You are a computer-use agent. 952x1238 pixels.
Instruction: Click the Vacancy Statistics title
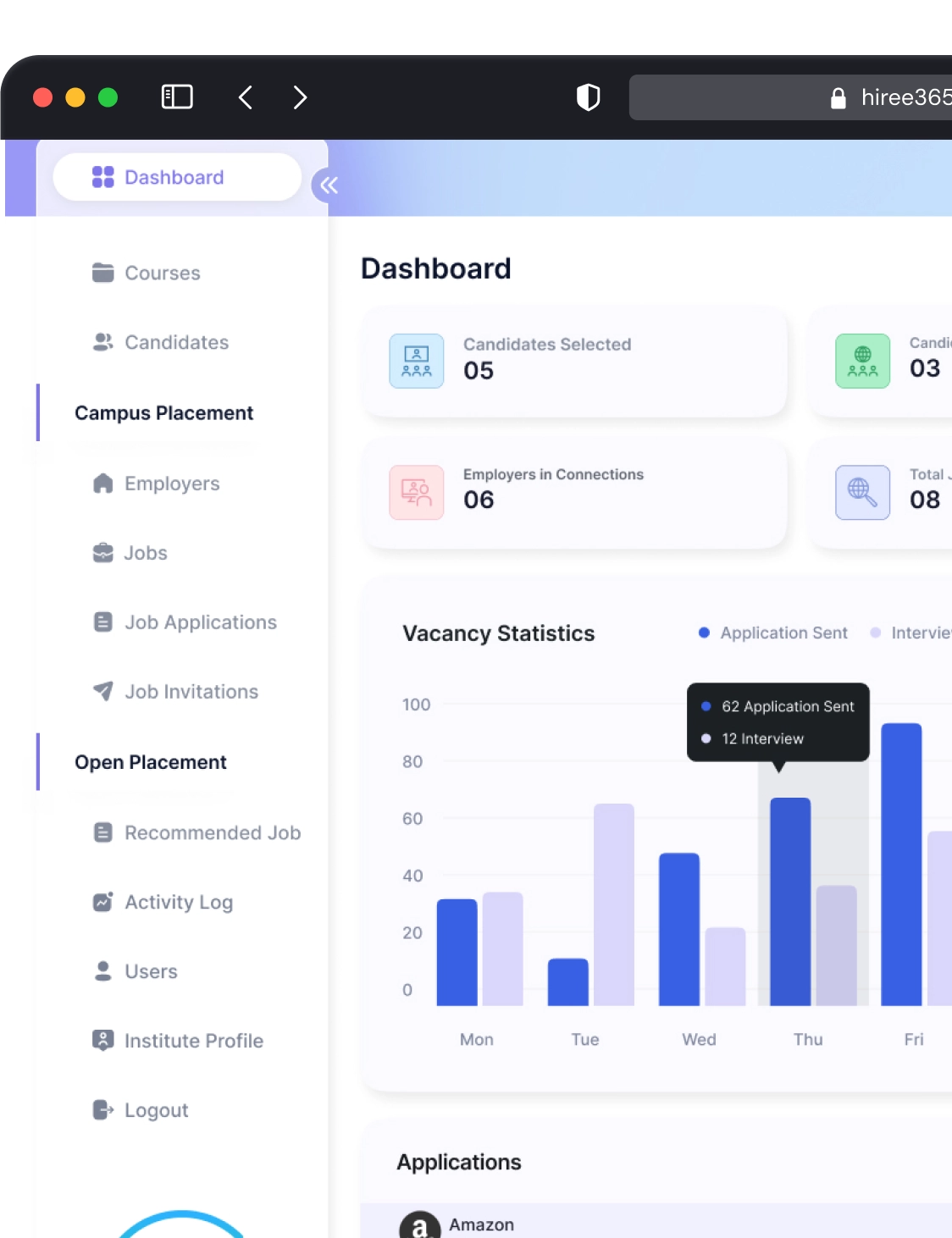pyautogui.click(x=499, y=633)
